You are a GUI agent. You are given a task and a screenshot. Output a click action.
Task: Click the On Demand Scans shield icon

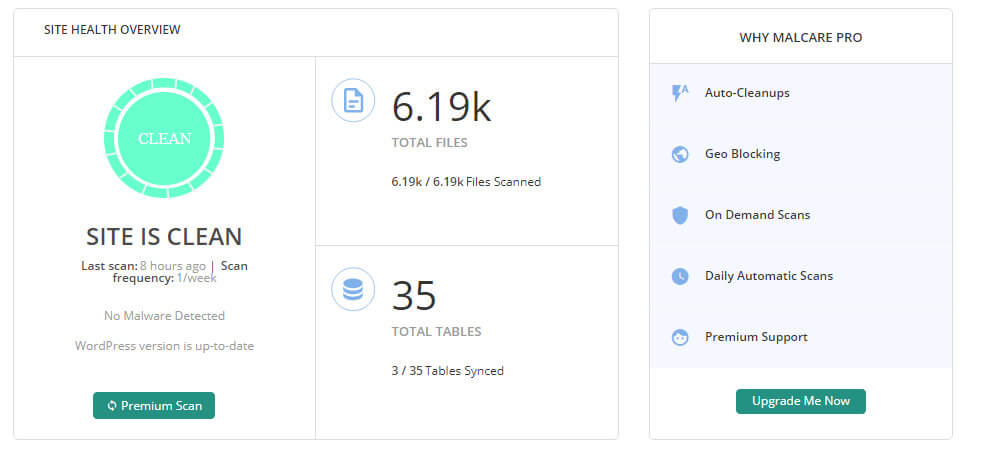[680, 215]
